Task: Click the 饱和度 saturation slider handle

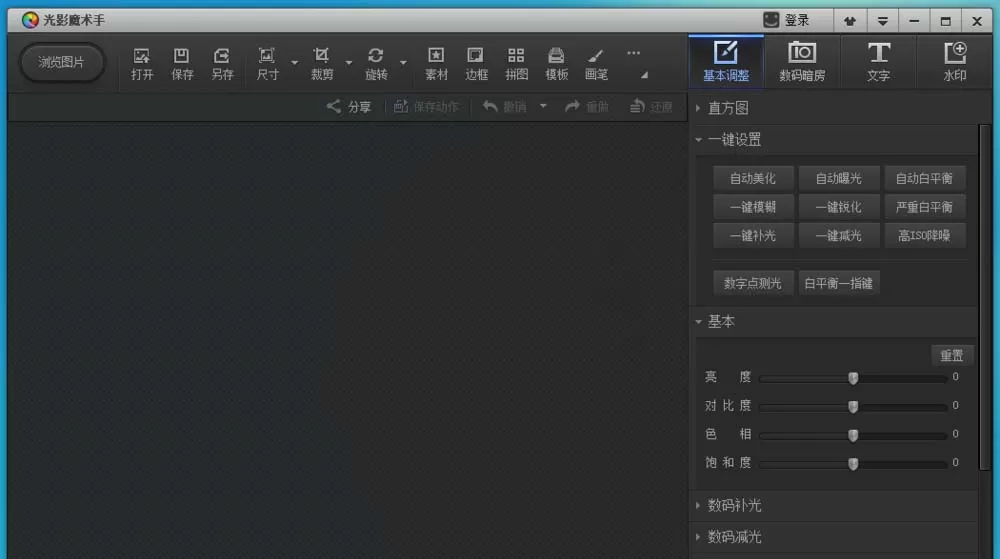Action: click(853, 464)
